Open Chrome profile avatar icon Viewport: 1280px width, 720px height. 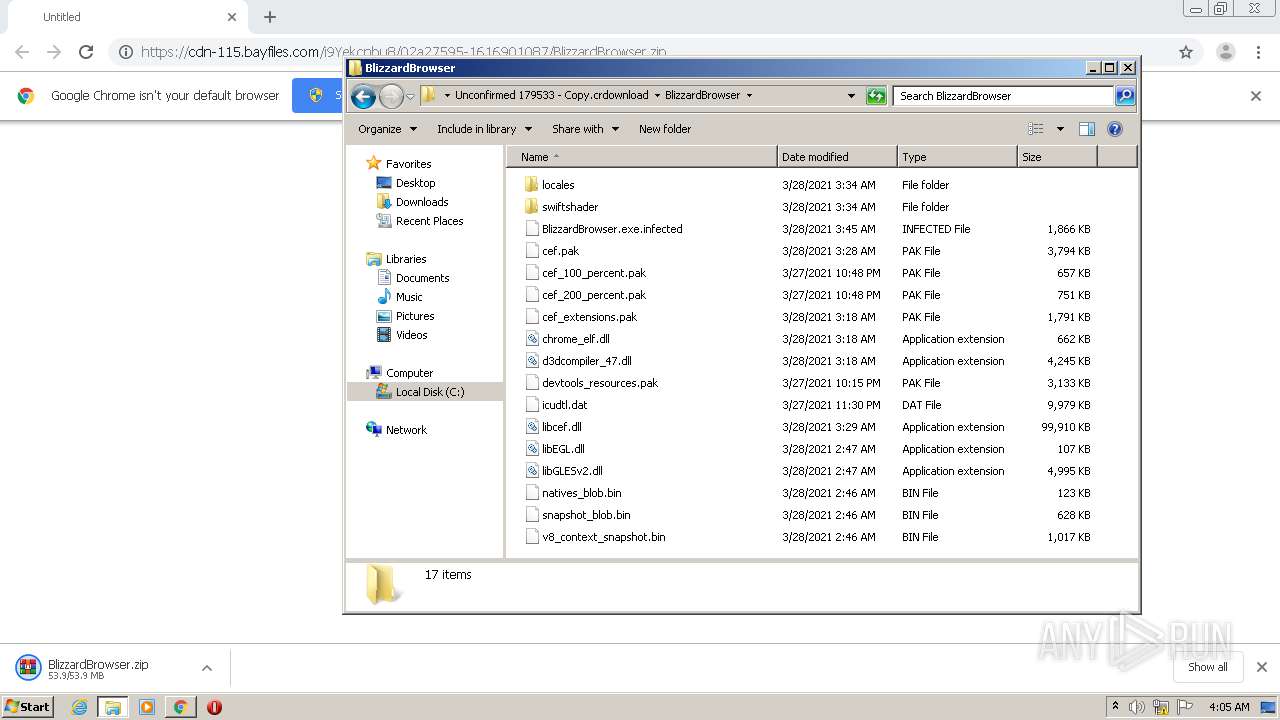1225,52
